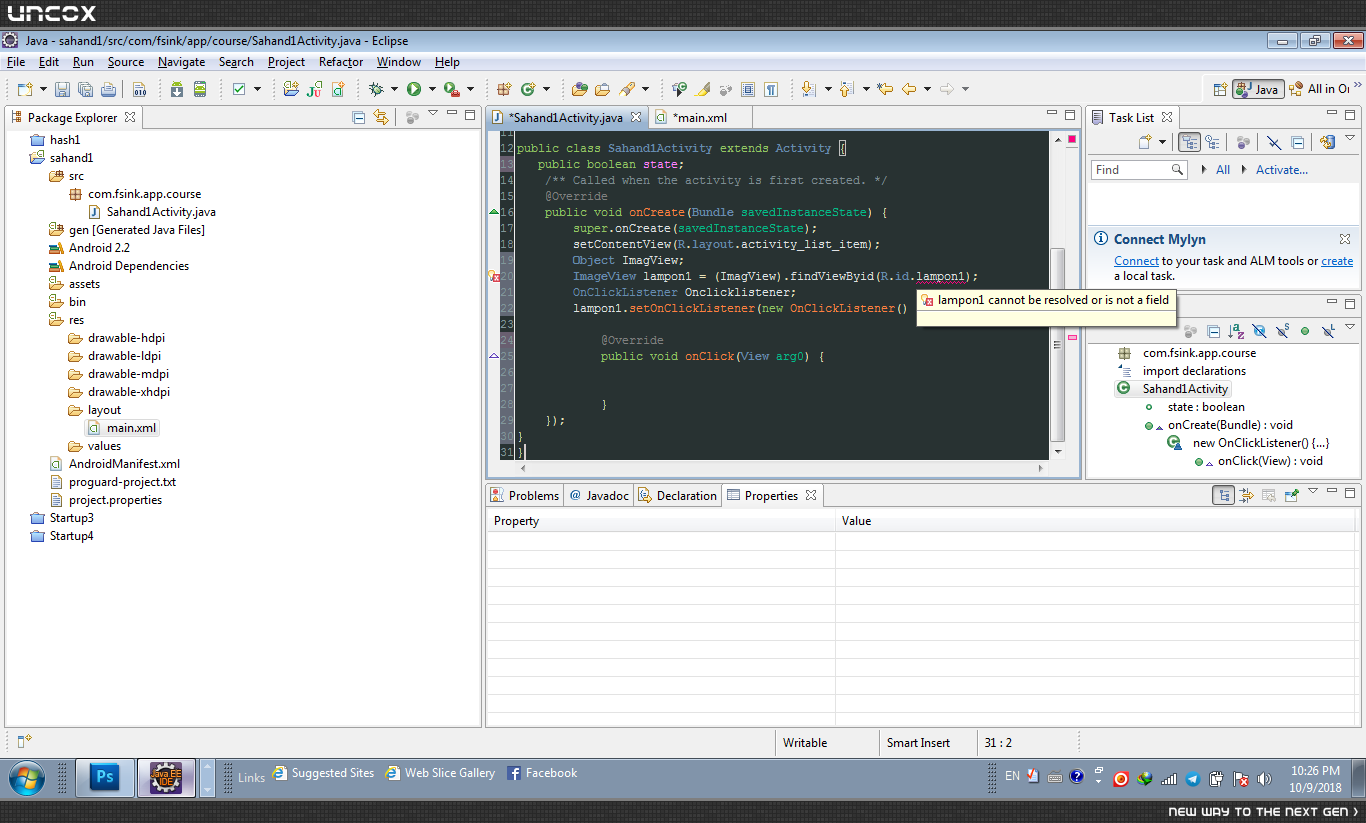1366x823 pixels.
Task: Open the Navigate menu
Action: click(181, 62)
